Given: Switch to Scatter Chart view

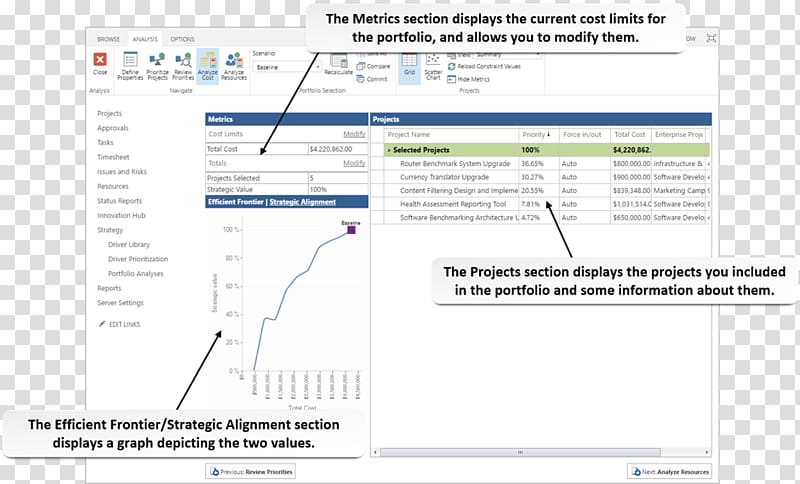Looking at the screenshot, I should 433,66.
